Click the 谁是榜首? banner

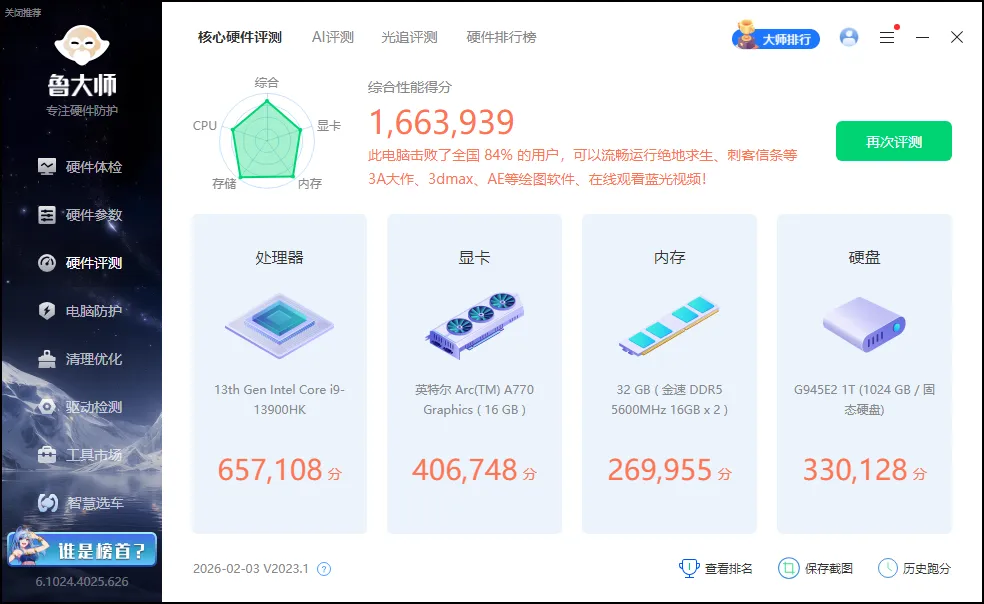[x=82, y=548]
